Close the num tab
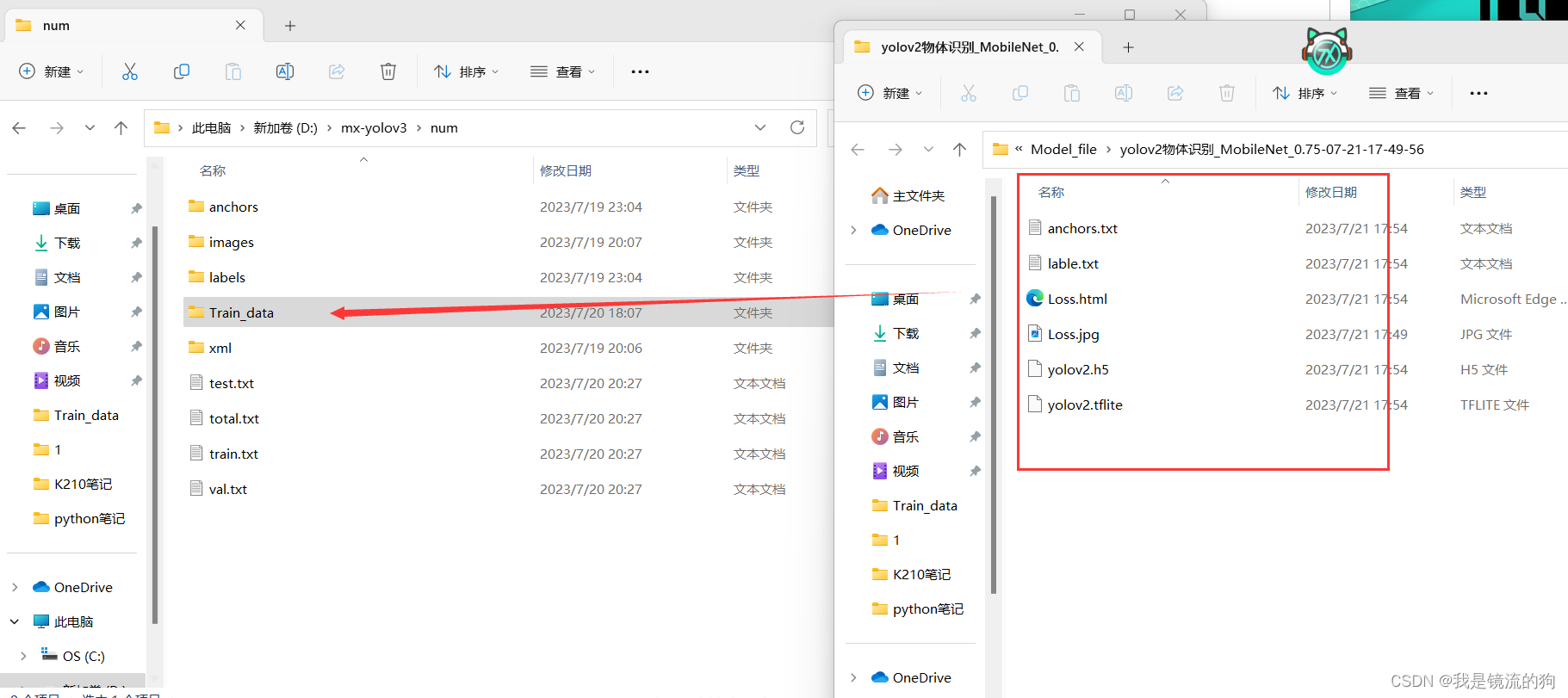Viewport: 1568px width, 698px height. (240, 25)
